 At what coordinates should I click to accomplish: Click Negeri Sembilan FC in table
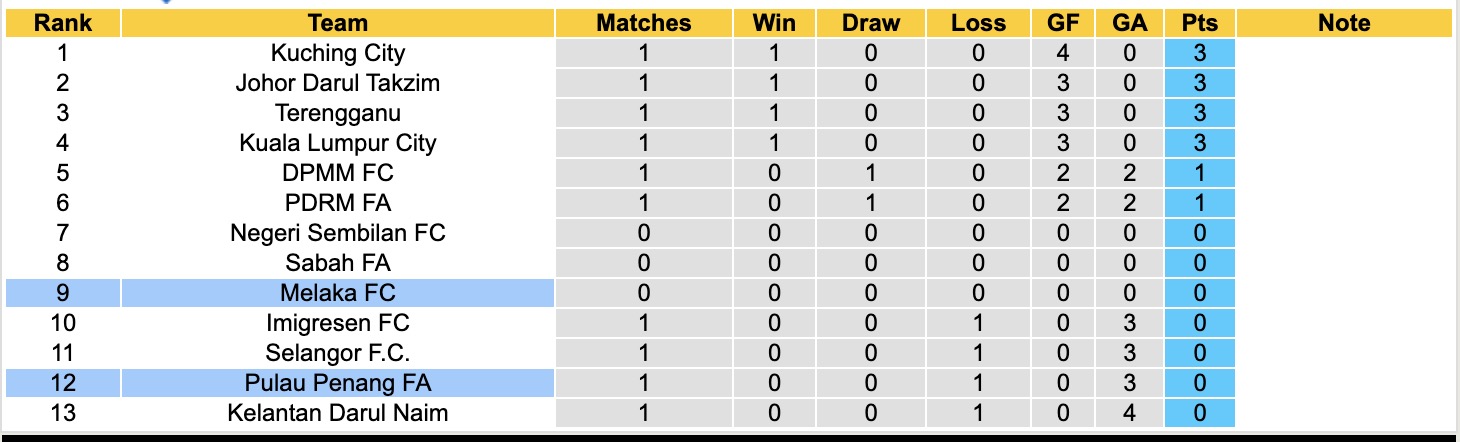[338, 233]
